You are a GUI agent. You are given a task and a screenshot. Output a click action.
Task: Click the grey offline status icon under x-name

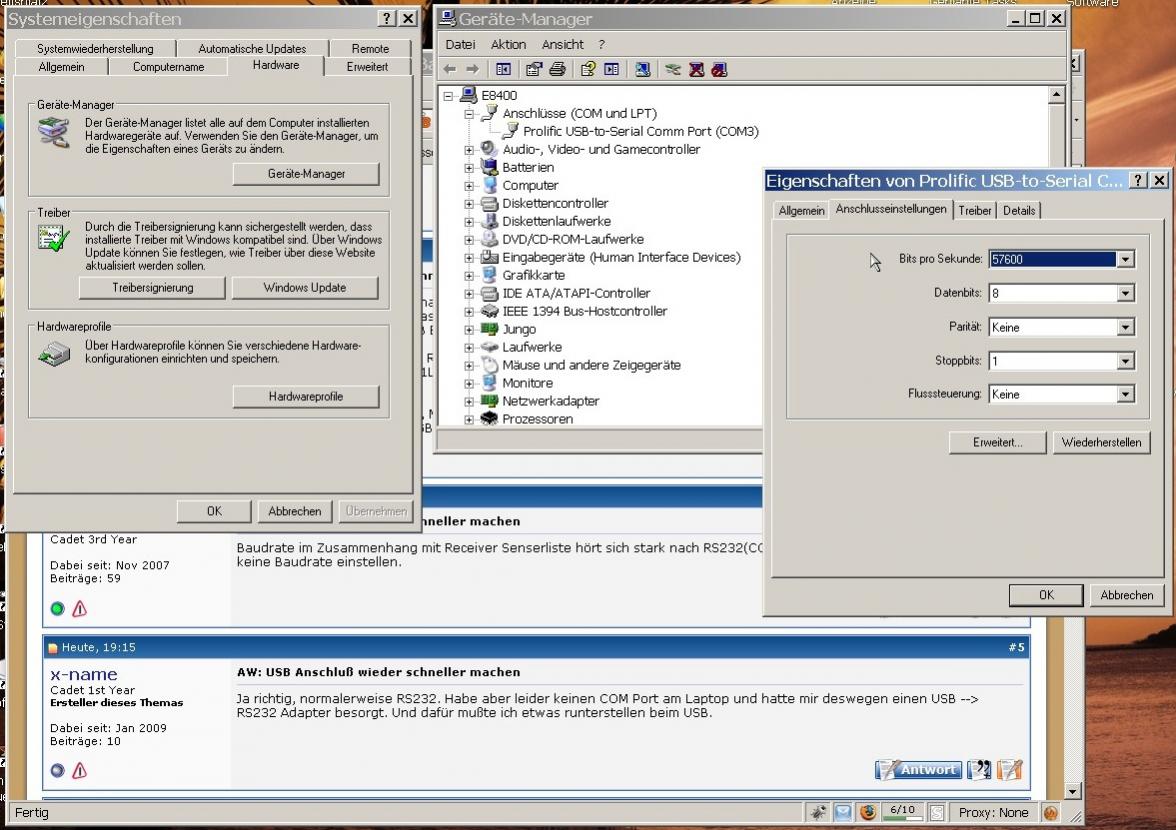tap(58, 770)
